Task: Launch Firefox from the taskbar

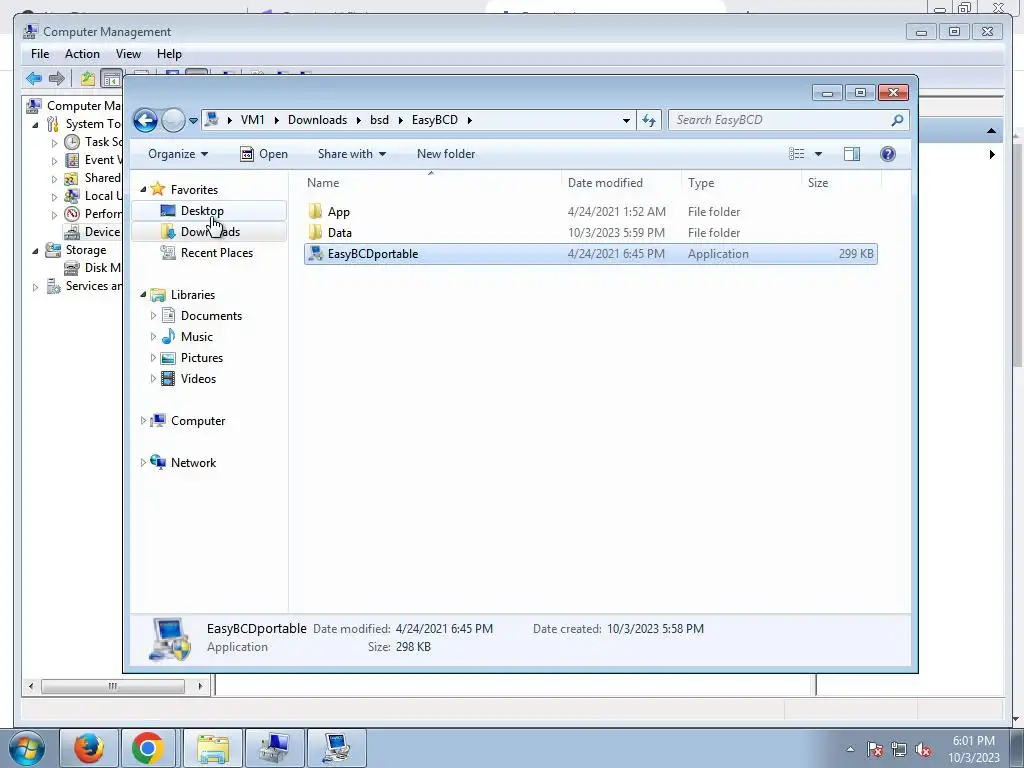Action: 89,748
